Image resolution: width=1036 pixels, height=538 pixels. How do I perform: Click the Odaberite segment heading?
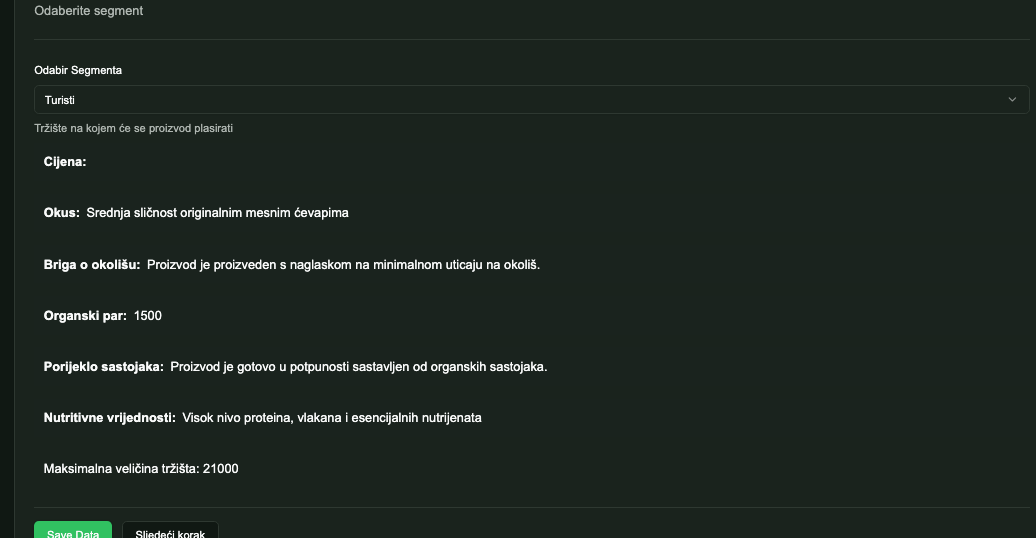click(89, 11)
